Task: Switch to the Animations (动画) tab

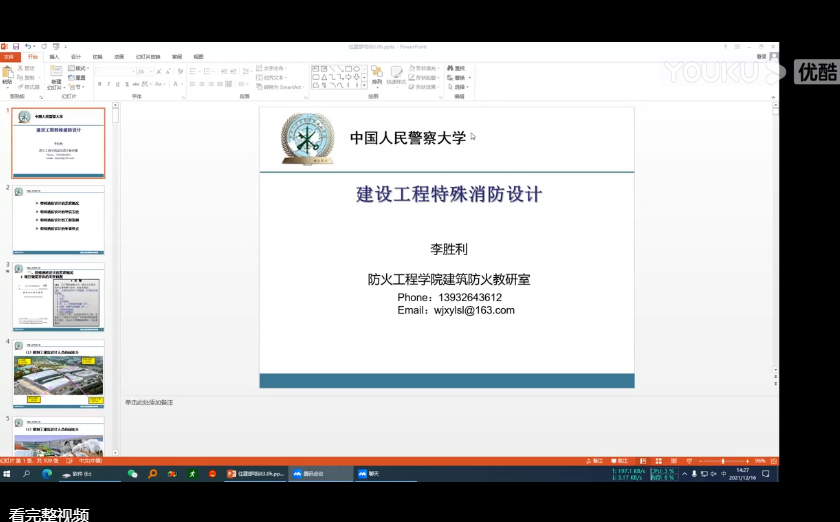Action: pos(119,56)
